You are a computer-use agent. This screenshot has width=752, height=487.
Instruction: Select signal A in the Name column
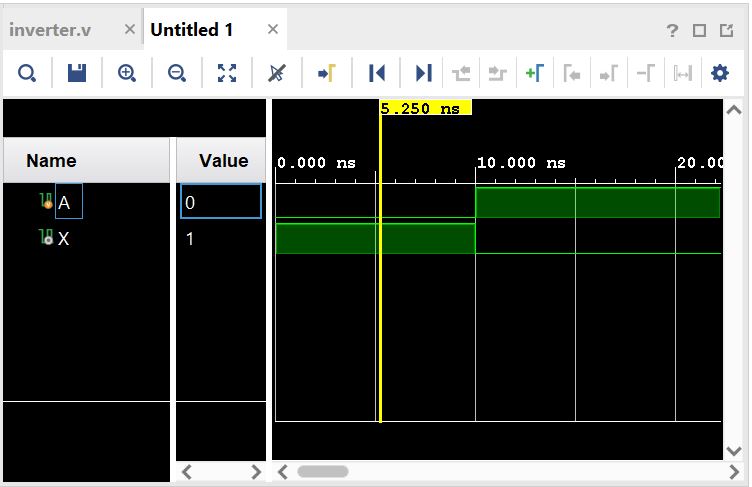point(64,202)
